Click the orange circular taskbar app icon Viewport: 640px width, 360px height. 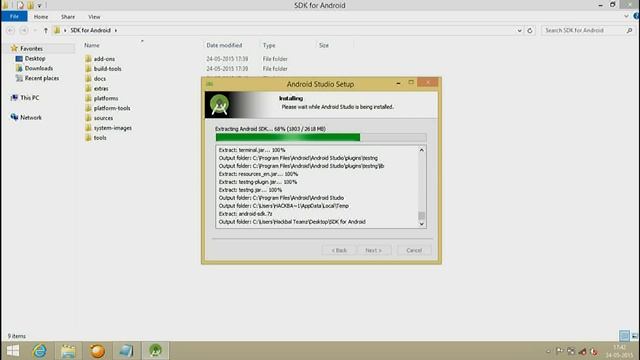click(x=97, y=351)
